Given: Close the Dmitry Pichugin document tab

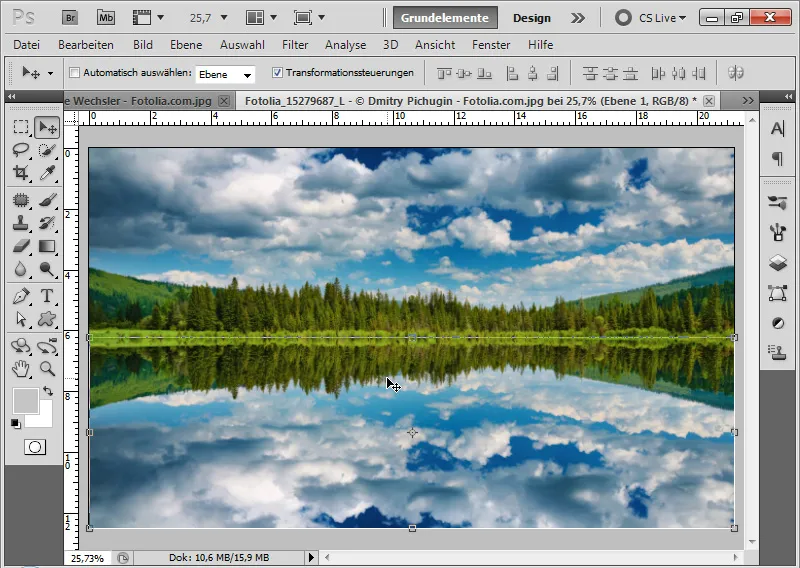Looking at the screenshot, I should click(709, 101).
